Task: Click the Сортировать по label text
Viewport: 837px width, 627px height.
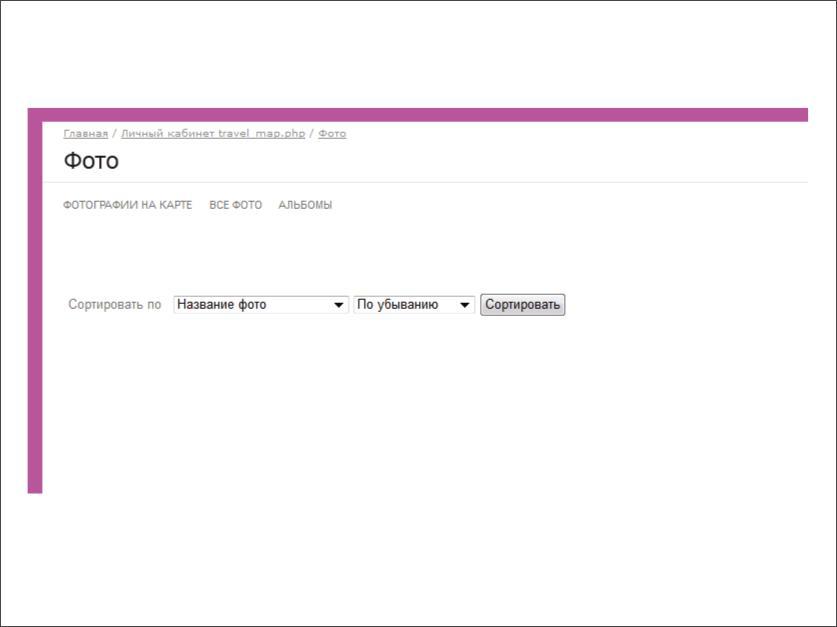Action: click(x=114, y=305)
